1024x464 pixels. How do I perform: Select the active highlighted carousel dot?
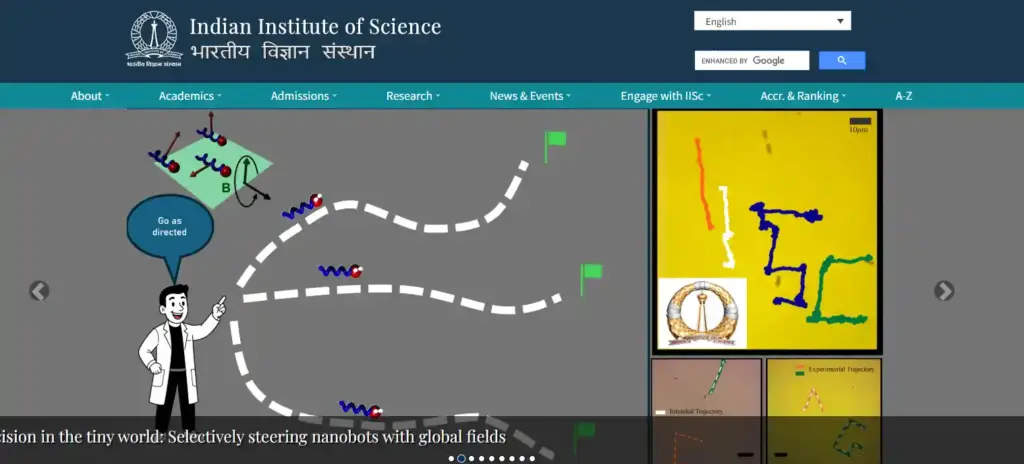point(461,459)
